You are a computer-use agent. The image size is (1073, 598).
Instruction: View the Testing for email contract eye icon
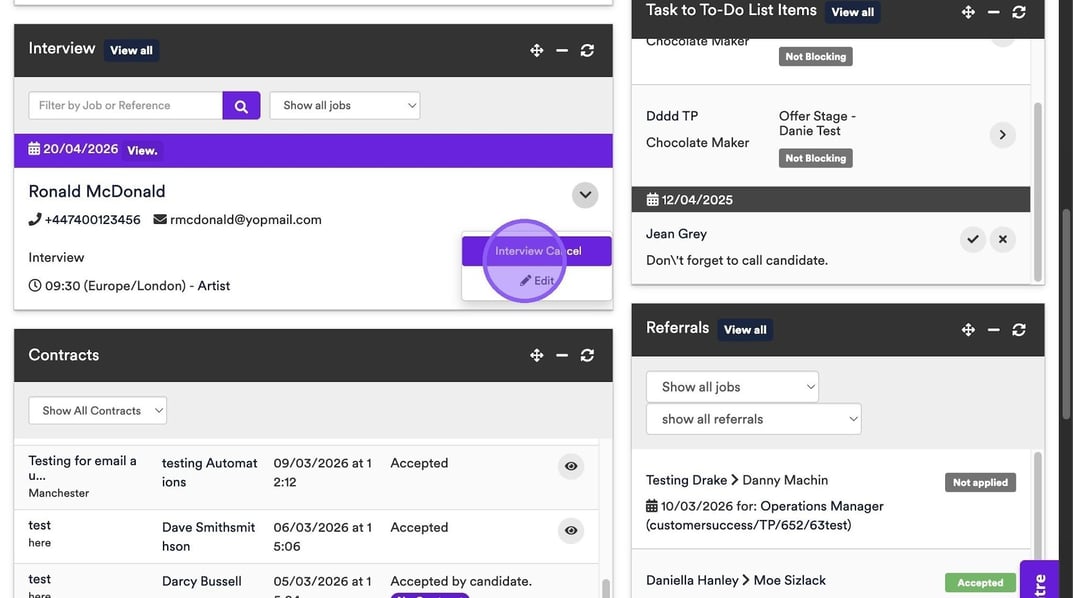coord(571,466)
